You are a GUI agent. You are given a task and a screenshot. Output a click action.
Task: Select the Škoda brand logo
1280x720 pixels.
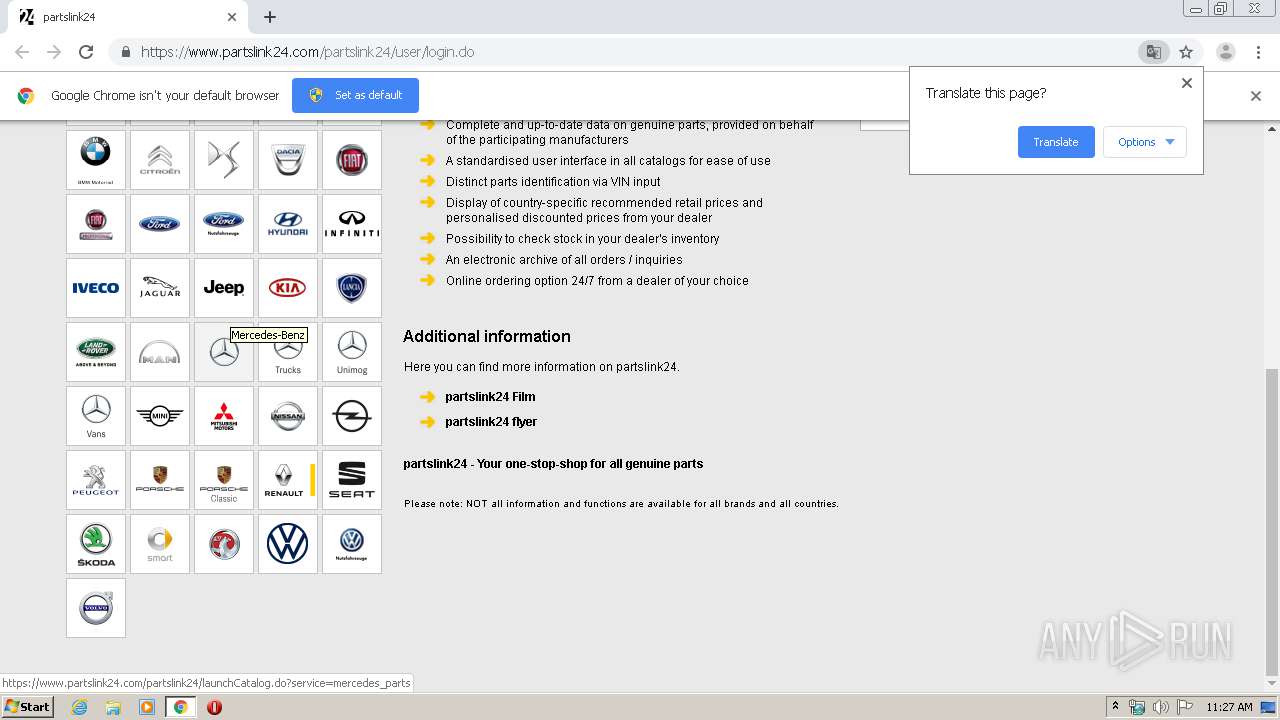click(96, 544)
